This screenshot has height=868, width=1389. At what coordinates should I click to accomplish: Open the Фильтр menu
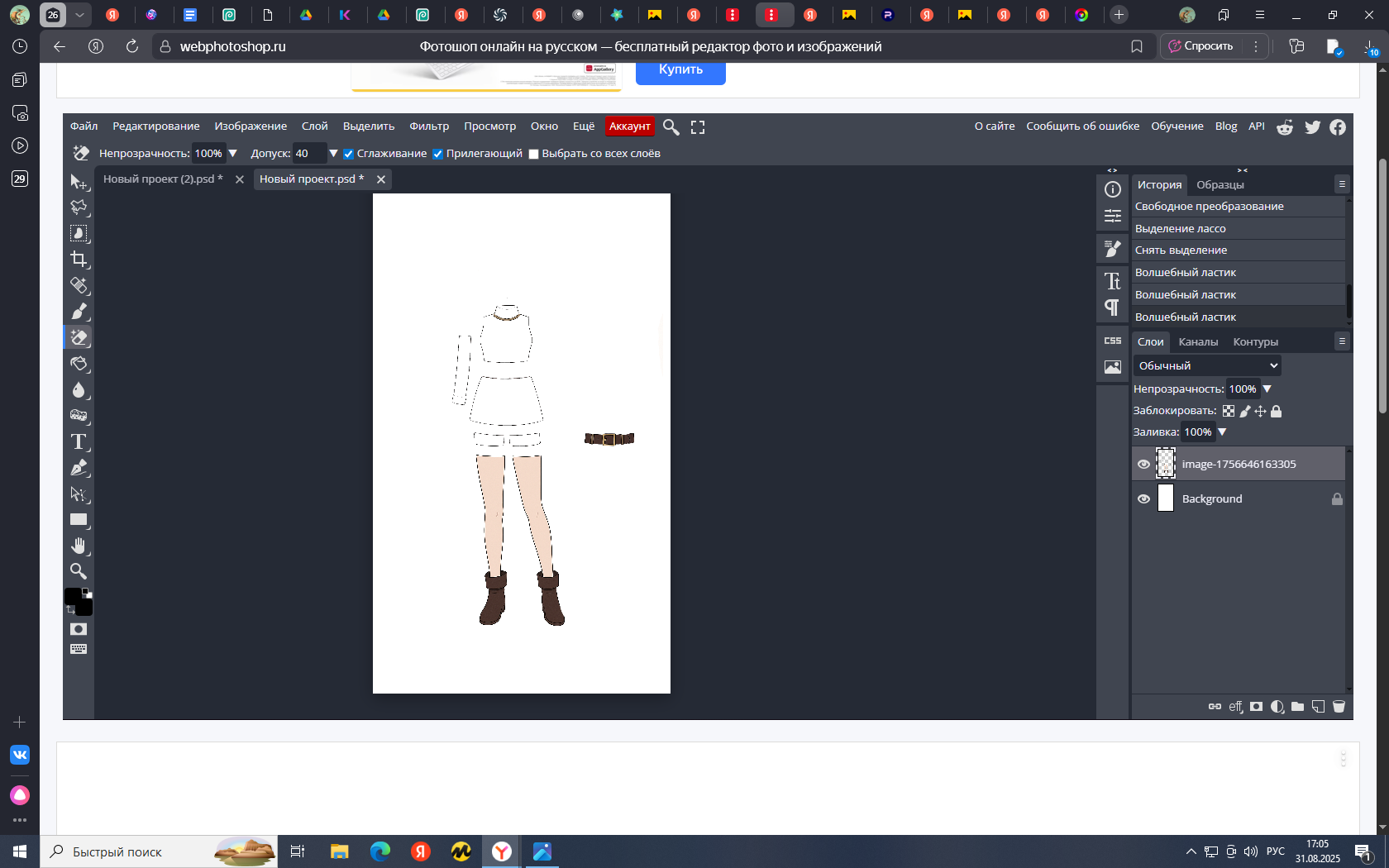[x=429, y=126]
